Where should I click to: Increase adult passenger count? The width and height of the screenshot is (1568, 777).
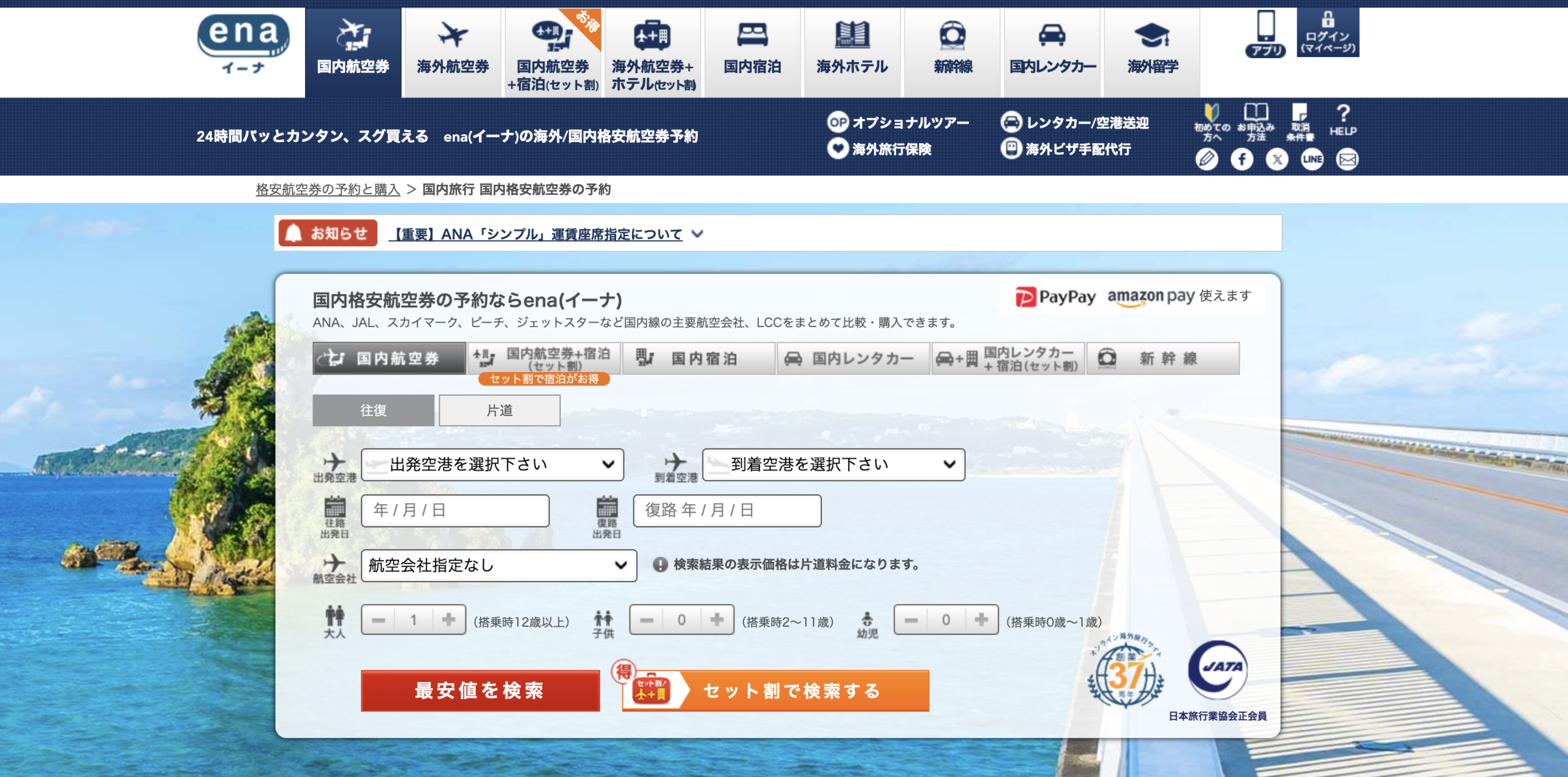[448, 620]
